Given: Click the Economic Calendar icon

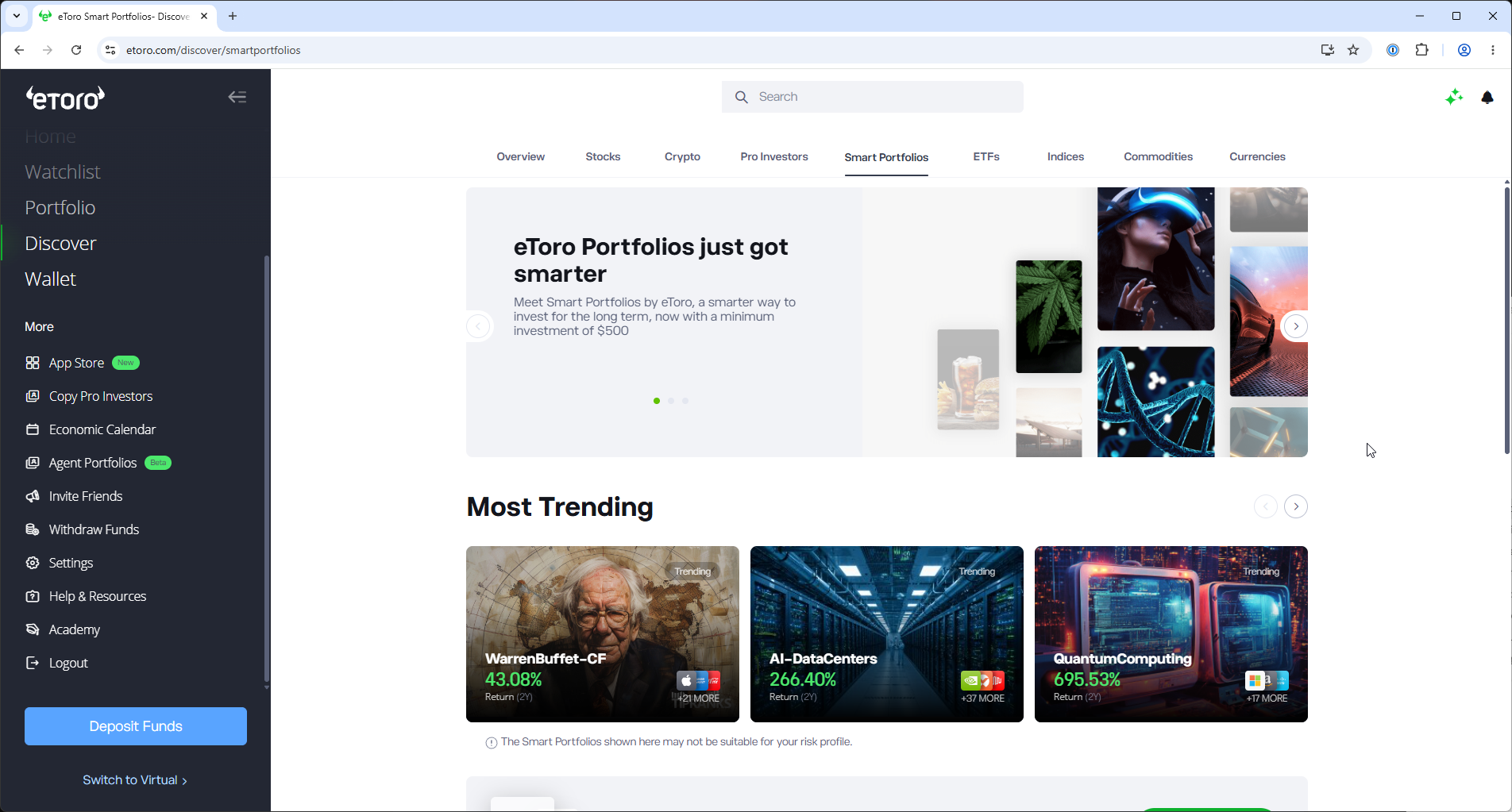Looking at the screenshot, I should tap(33, 429).
